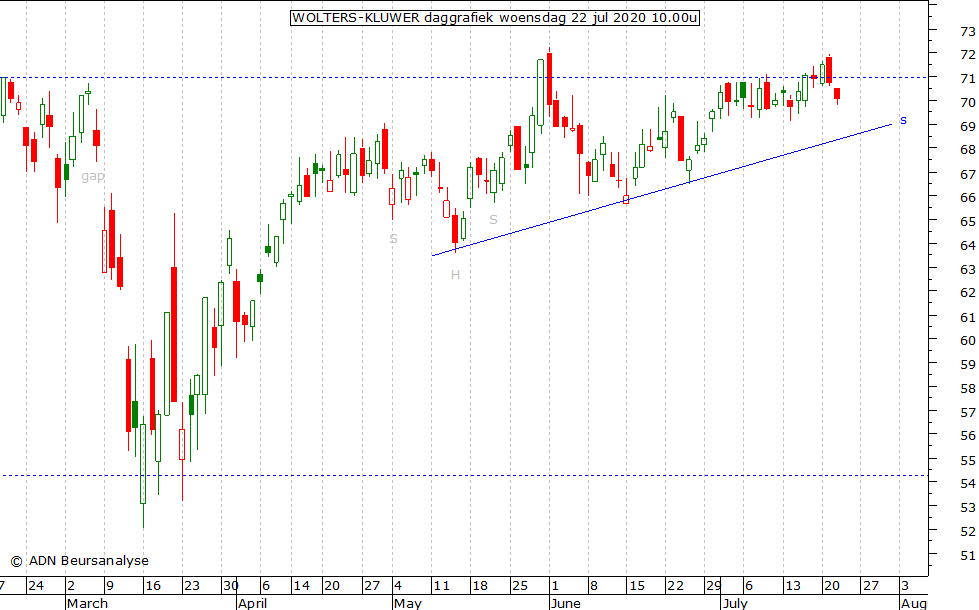Click the "69" price axis label
The image size is (979, 610).
click(968, 127)
